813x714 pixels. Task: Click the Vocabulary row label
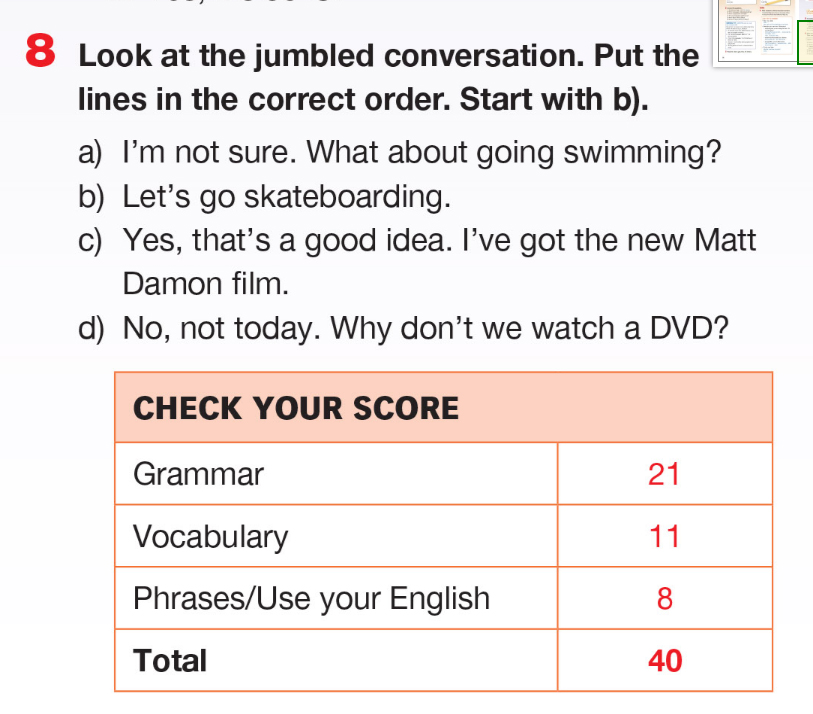(x=211, y=537)
